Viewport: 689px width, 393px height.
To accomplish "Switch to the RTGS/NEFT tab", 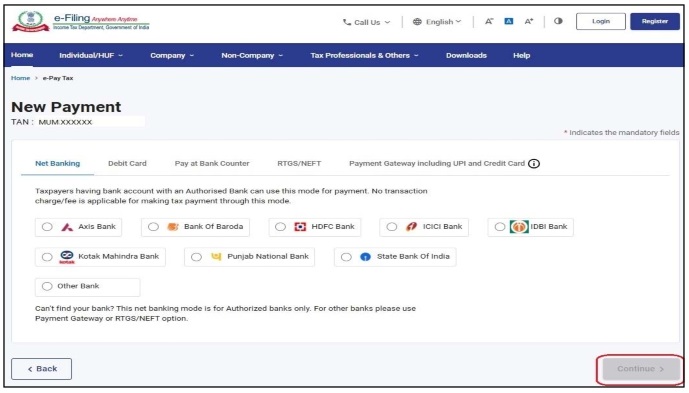I will [x=299, y=164].
